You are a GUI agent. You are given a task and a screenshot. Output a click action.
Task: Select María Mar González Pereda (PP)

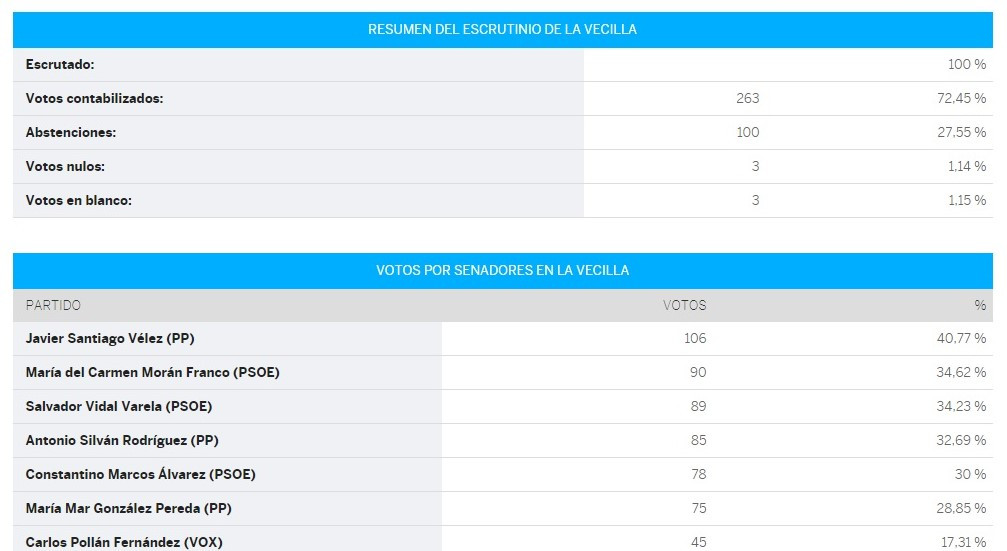pos(128,509)
